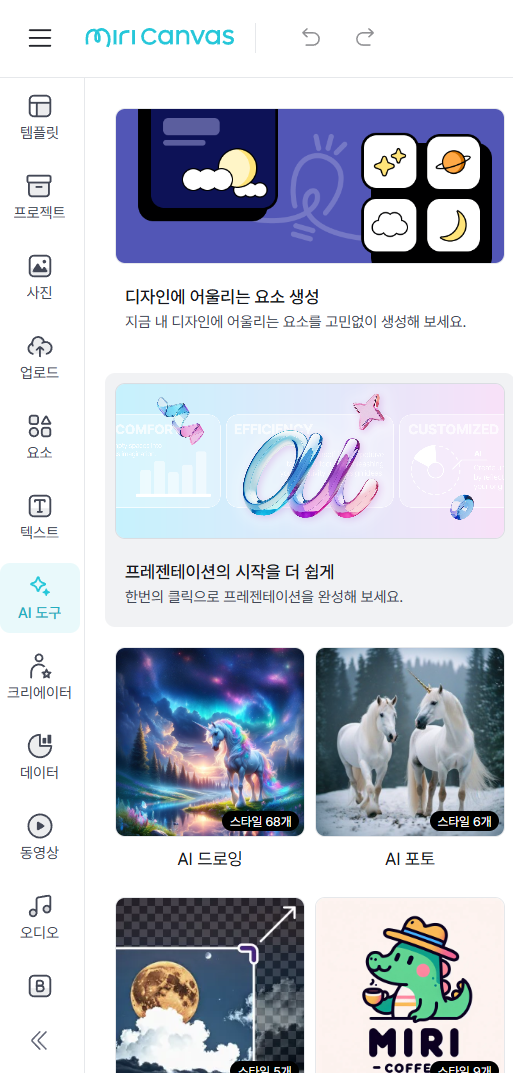The image size is (513, 1073).
Task: Select the 사진 photos icon
Action: pyautogui.click(x=40, y=278)
